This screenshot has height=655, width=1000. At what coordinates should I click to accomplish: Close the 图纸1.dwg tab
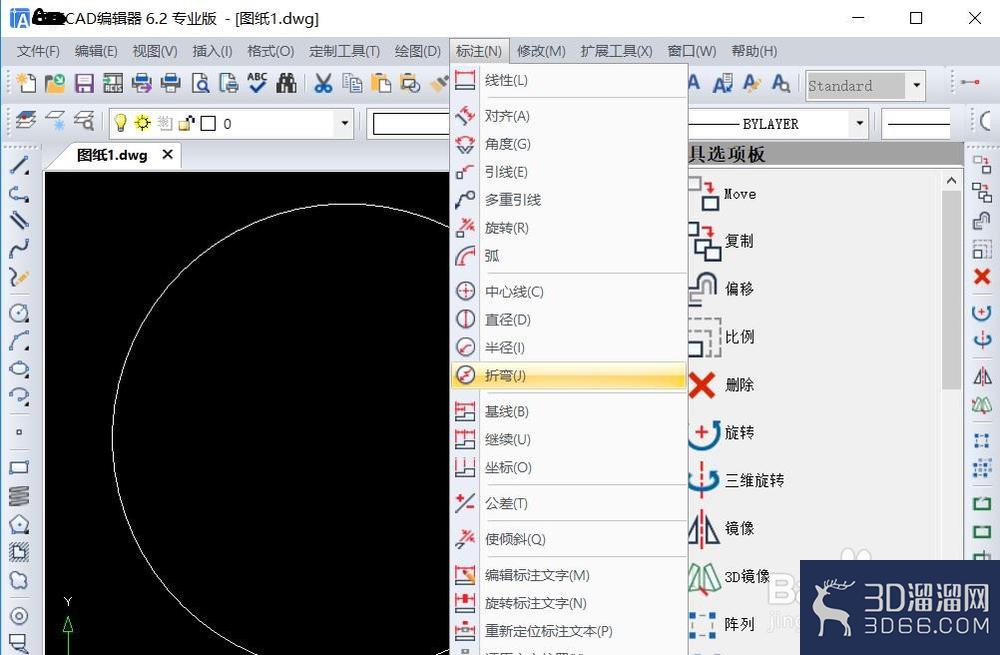click(x=168, y=154)
